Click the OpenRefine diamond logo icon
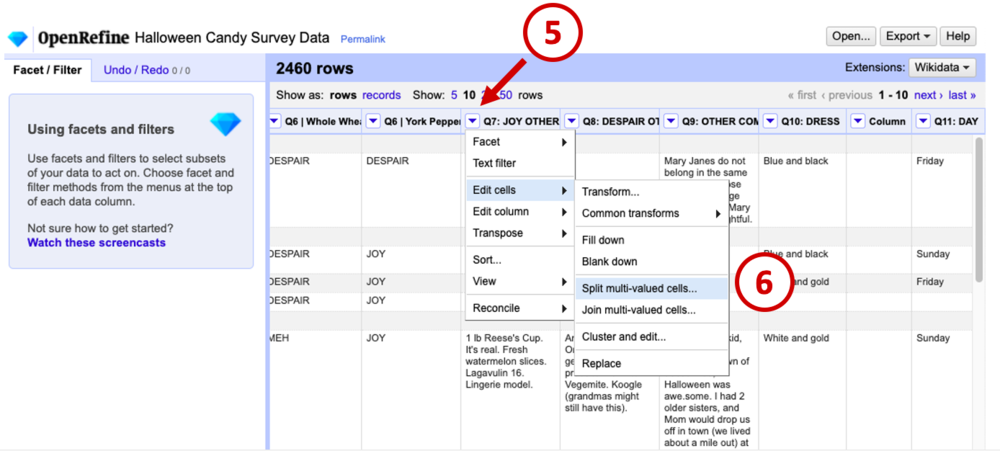Viewport: 1000px width, 451px height. [x=18, y=38]
